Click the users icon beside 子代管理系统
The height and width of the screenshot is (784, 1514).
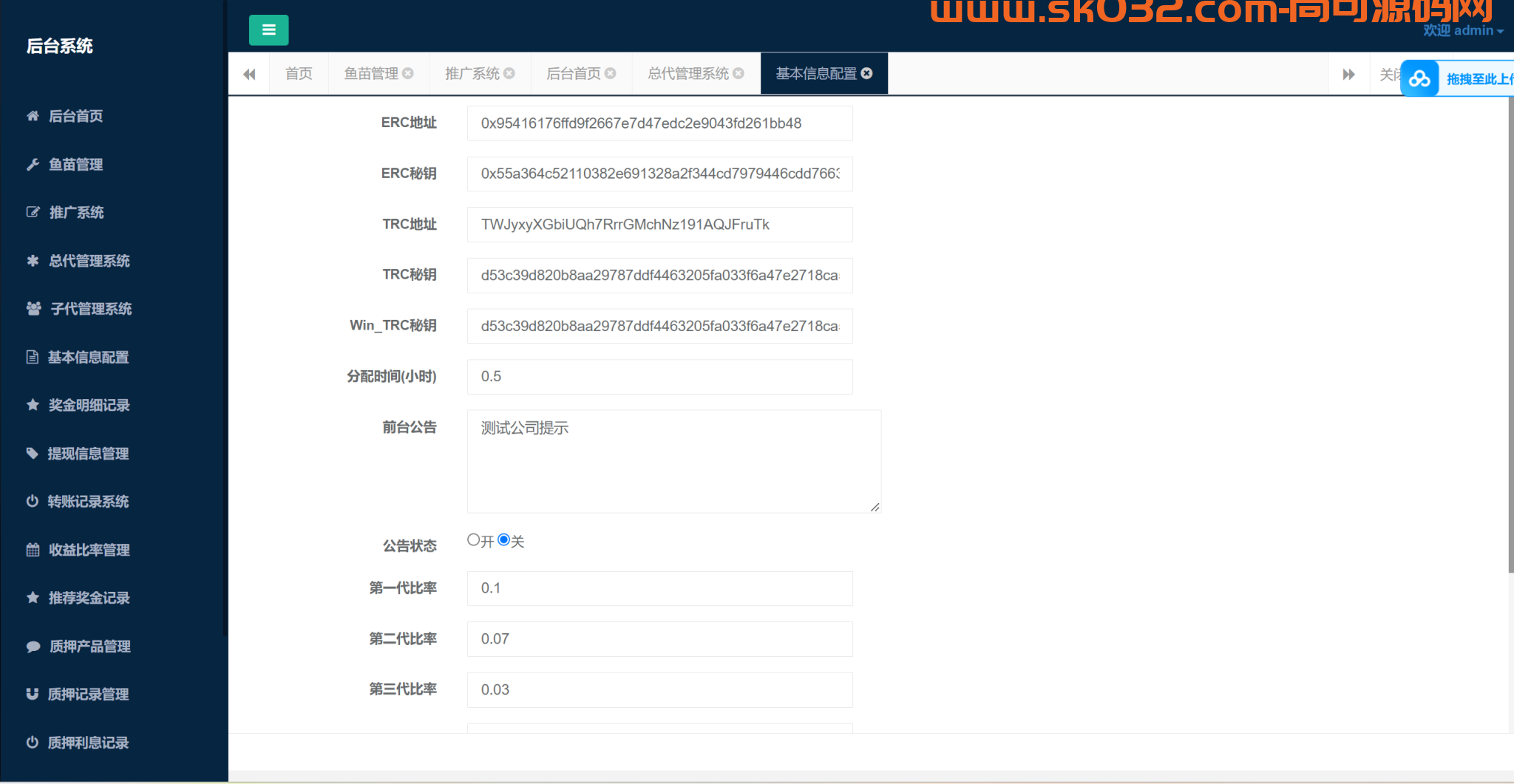pyautogui.click(x=33, y=309)
